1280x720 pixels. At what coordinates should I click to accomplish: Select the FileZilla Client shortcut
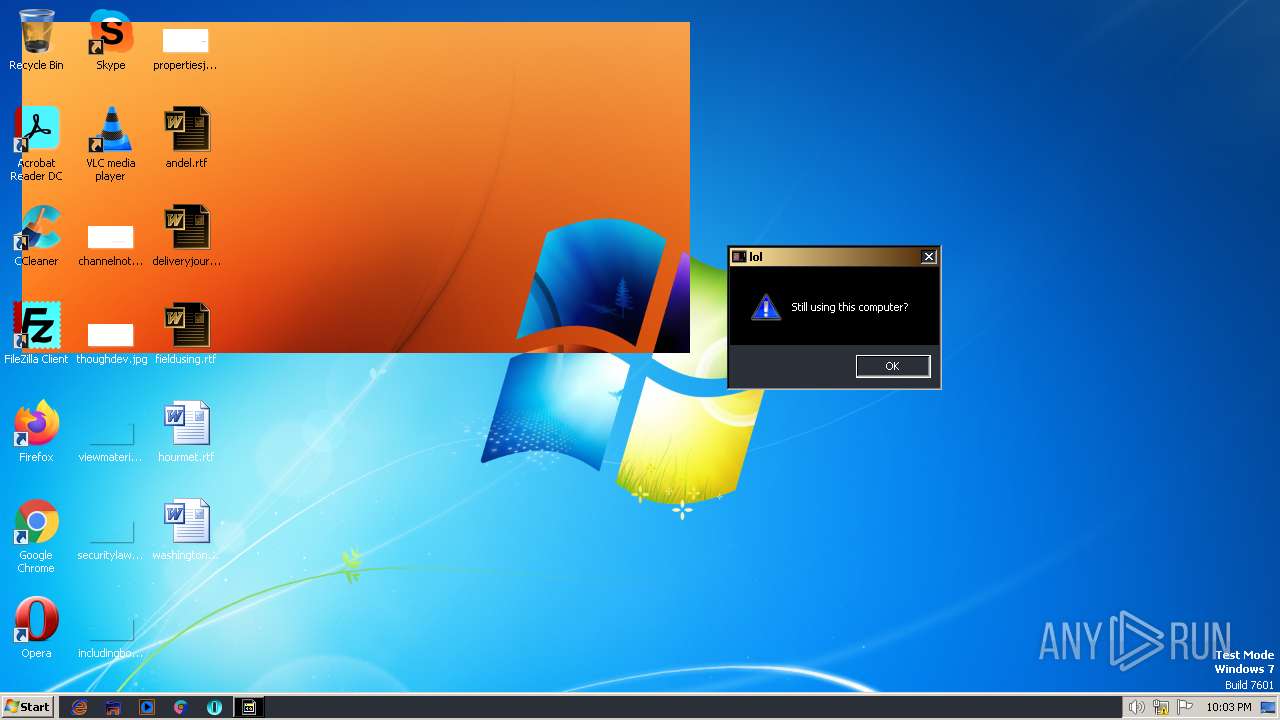click(x=36, y=334)
